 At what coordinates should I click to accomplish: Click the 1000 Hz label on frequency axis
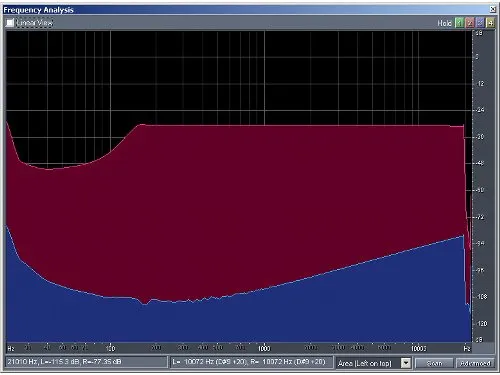264,348
